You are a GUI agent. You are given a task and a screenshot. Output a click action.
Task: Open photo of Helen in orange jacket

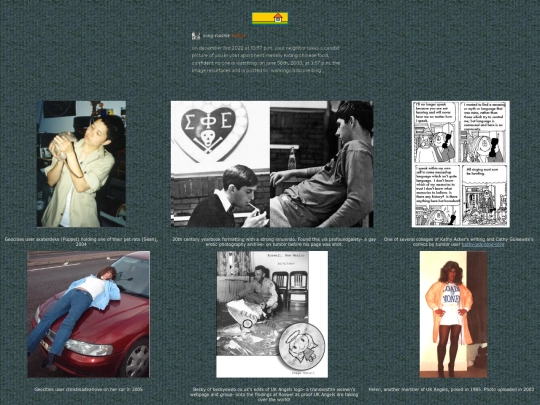(x=454, y=314)
